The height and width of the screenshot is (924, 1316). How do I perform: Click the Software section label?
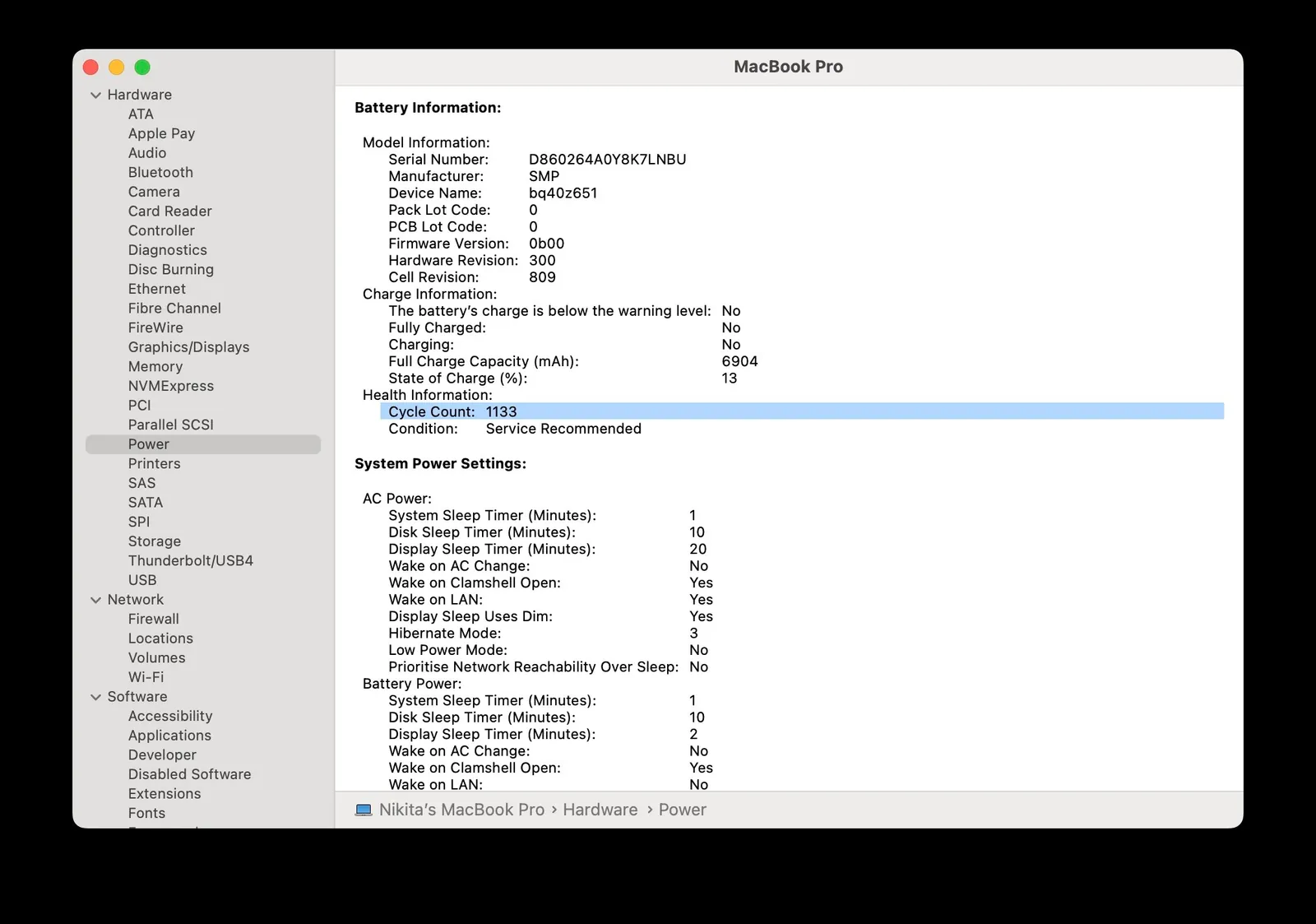coord(137,698)
